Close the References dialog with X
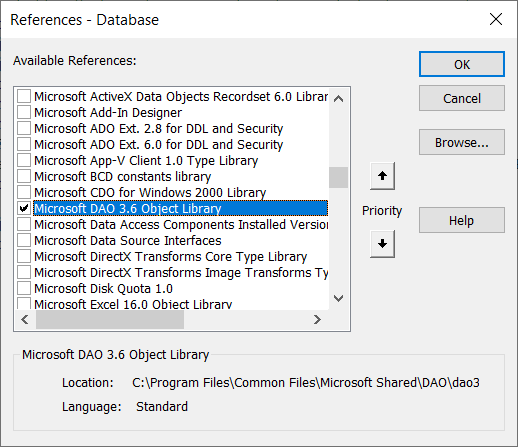Viewport: 518px width, 447px height. 496,19
